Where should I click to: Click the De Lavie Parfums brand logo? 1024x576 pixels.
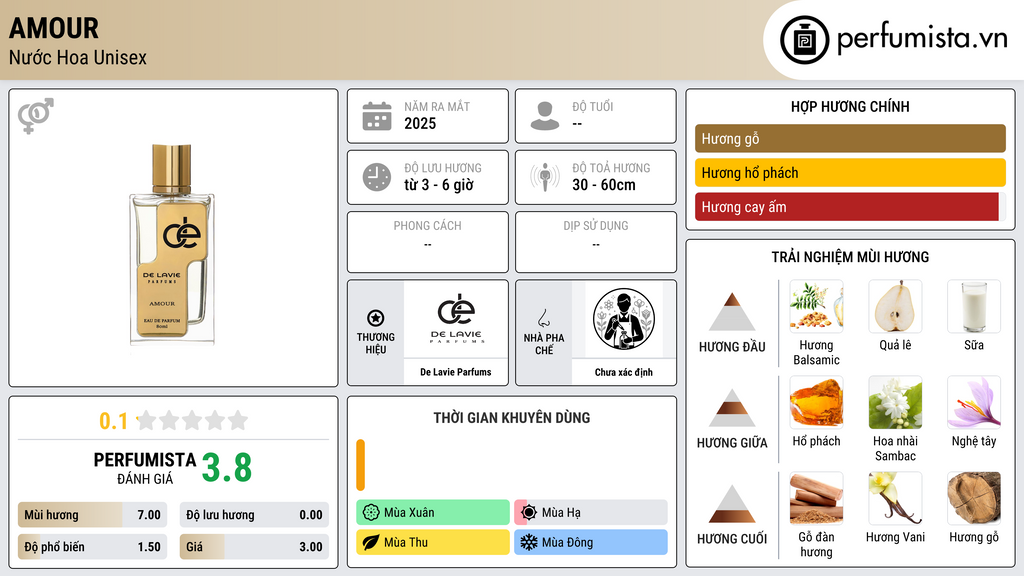pos(456,319)
